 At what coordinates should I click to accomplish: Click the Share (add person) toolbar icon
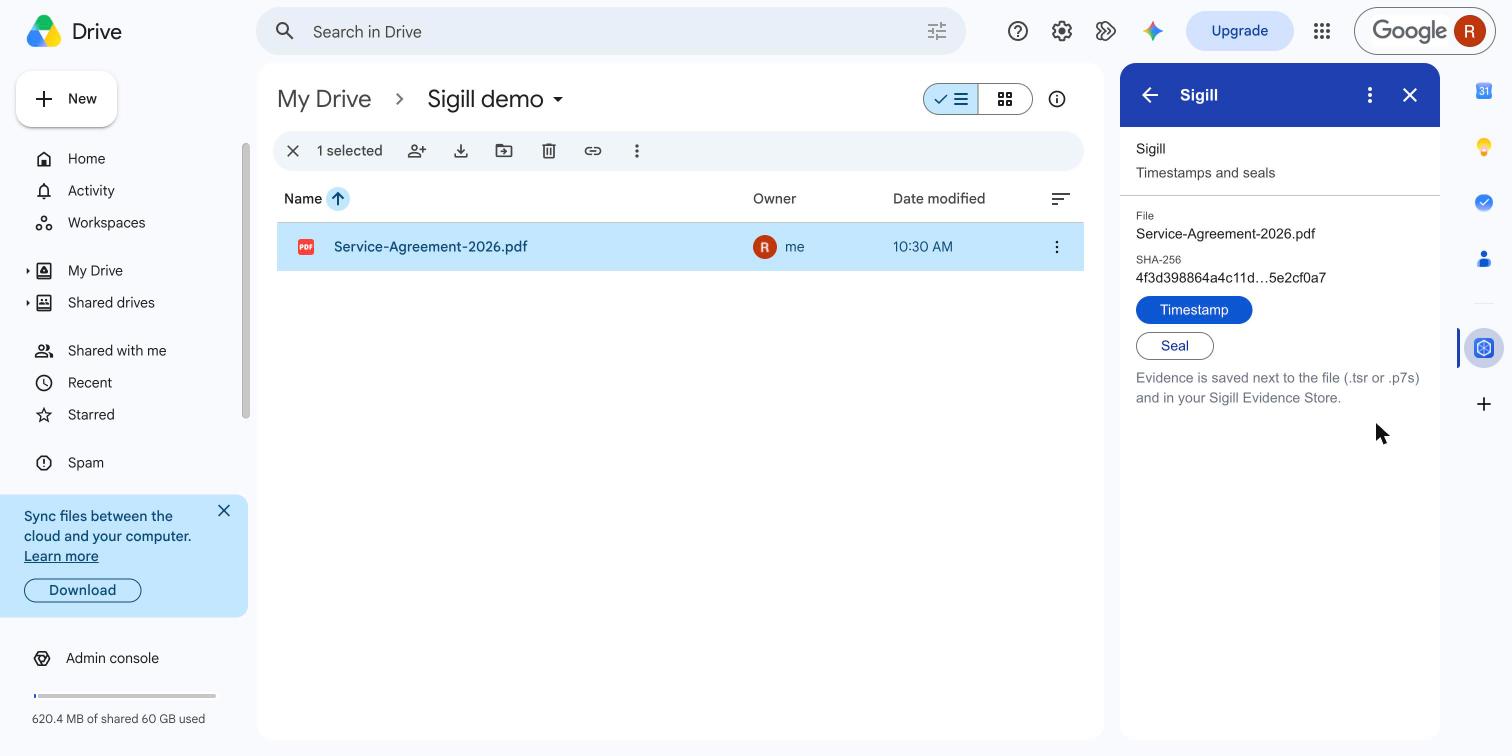point(417,151)
